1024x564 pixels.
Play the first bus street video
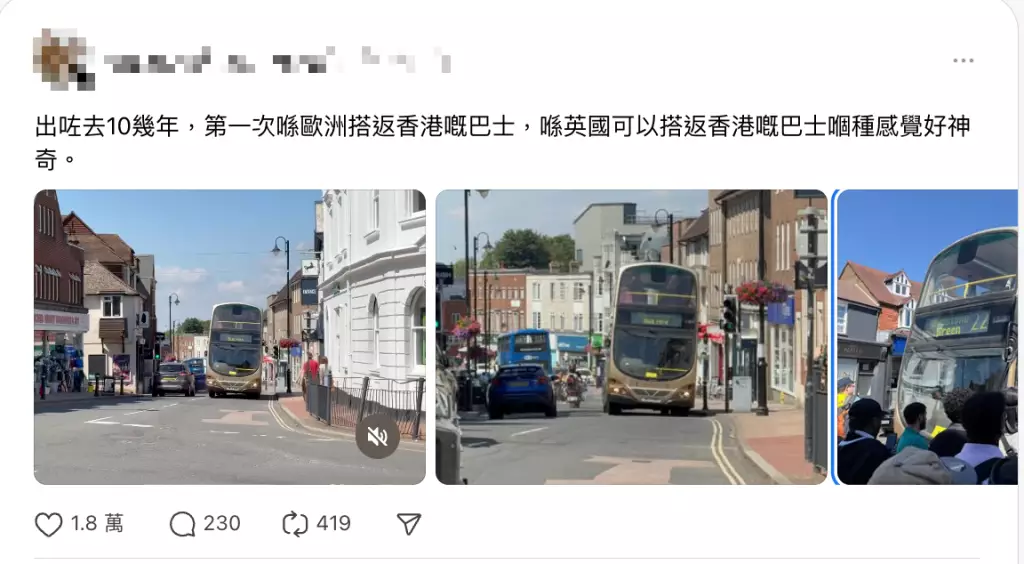(x=230, y=337)
